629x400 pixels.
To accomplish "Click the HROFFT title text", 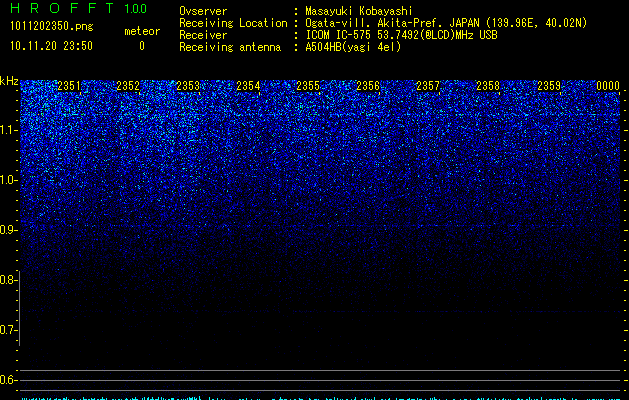I will [62, 8].
